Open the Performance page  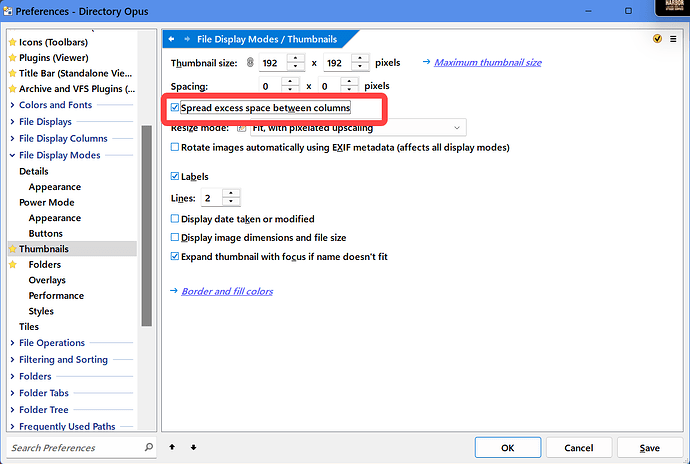pyautogui.click(x=56, y=295)
